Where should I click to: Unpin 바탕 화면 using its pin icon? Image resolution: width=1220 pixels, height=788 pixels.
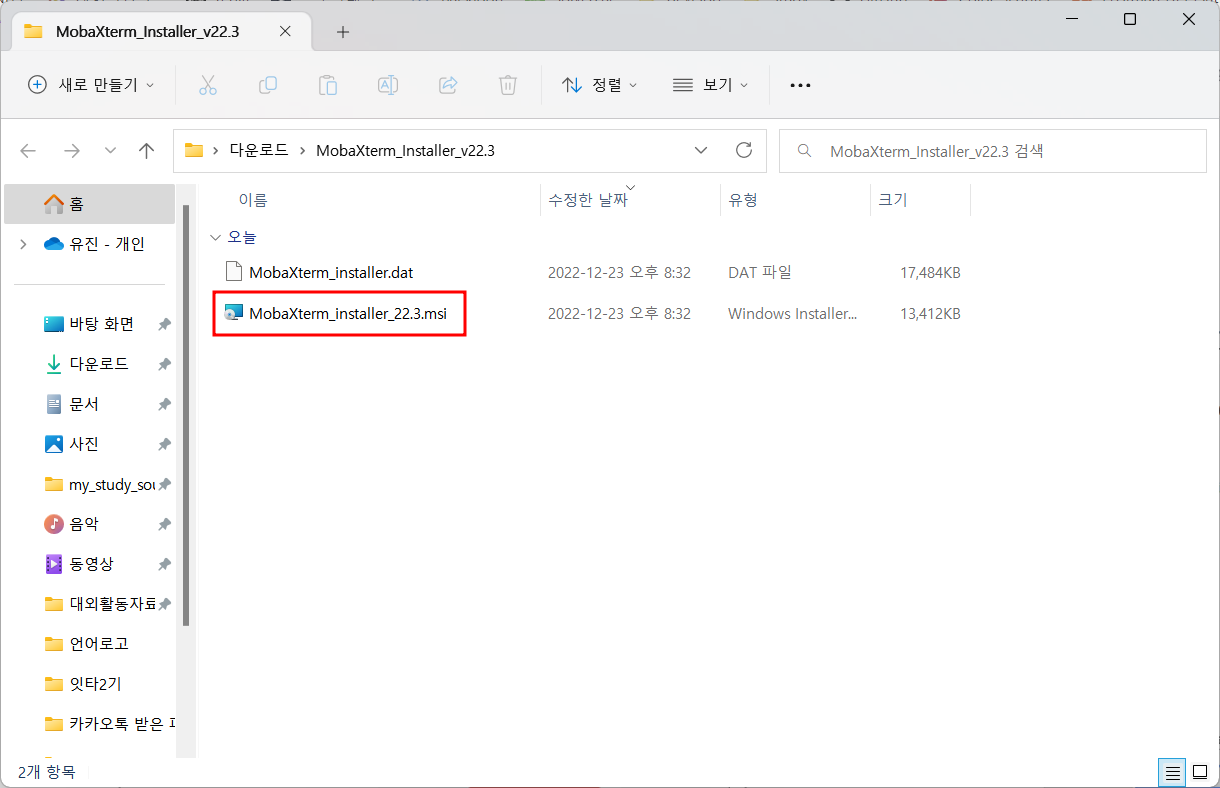pyautogui.click(x=164, y=324)
